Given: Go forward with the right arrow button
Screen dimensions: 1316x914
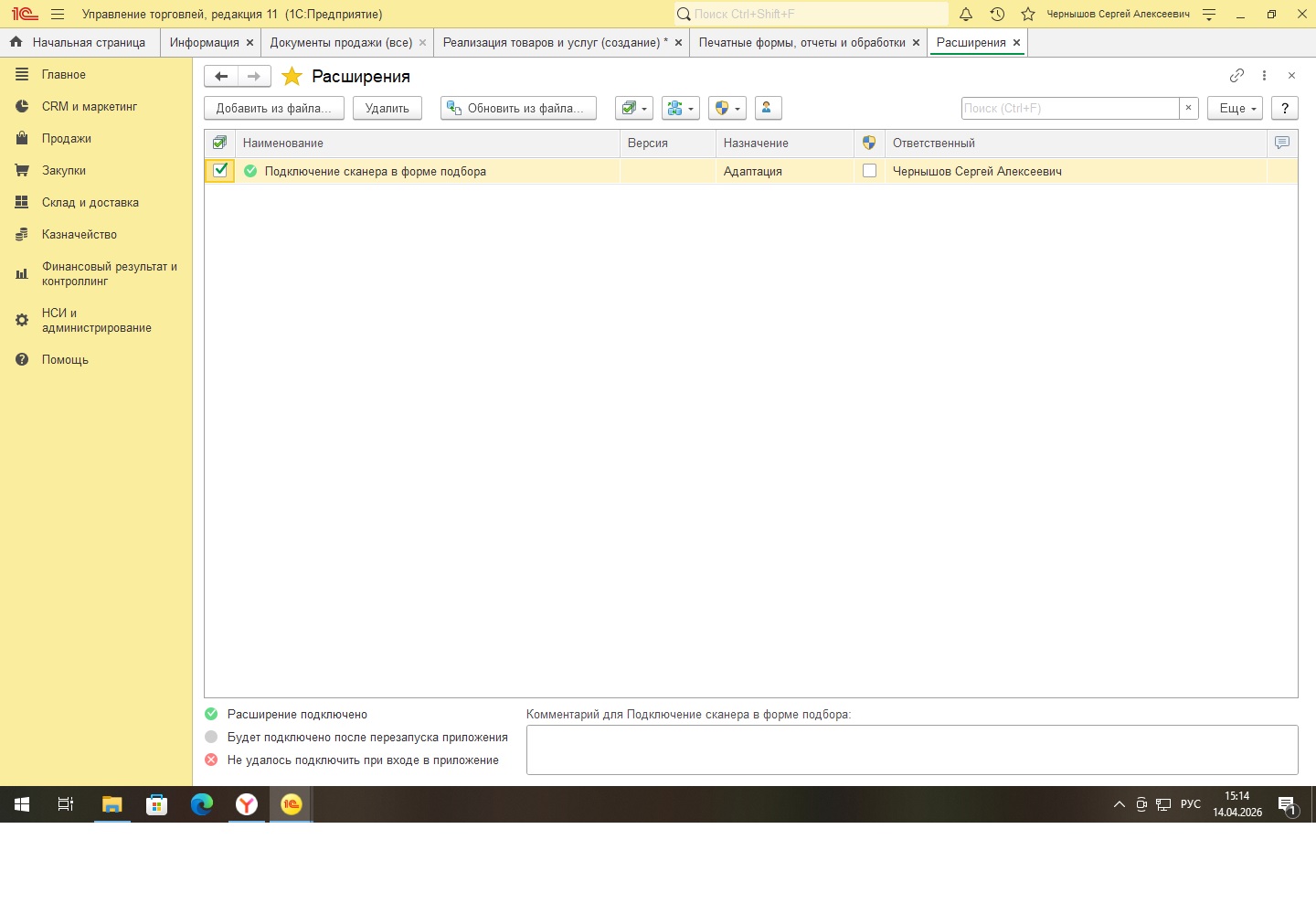Looking at the screenshot, I should (254, 77).
